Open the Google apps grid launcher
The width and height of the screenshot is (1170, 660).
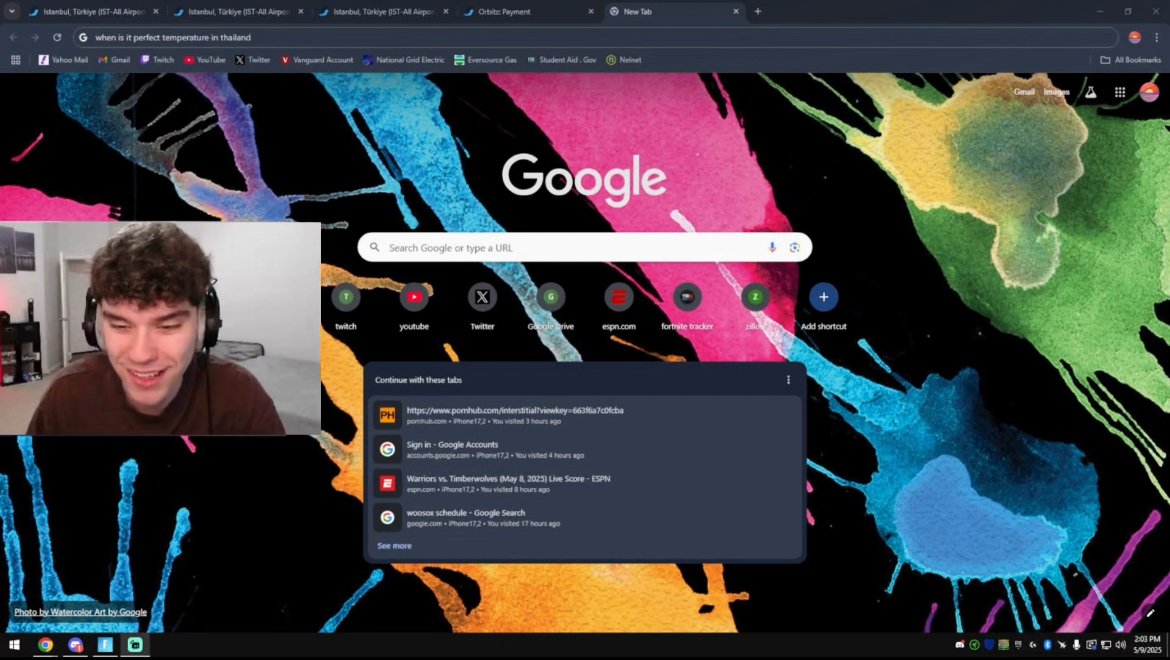[1119, 92]
